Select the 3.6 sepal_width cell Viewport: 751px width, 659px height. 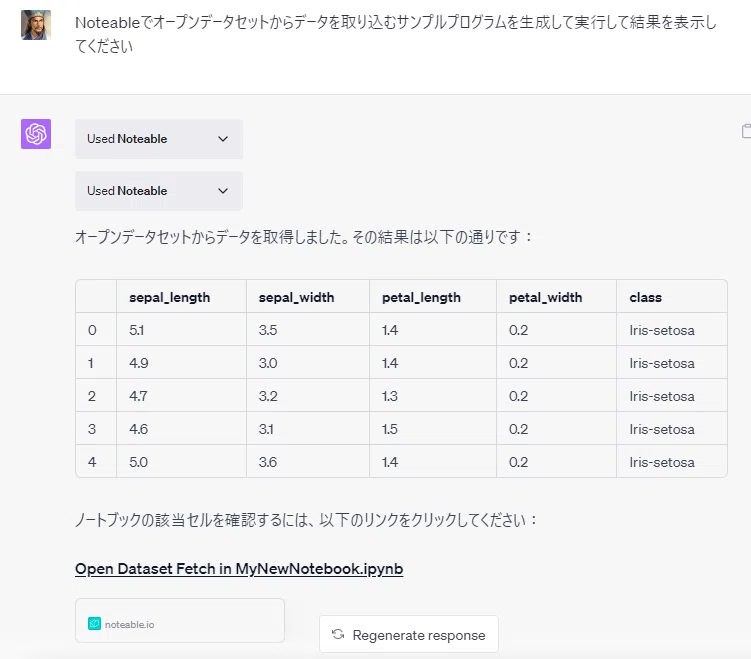(308, 462)
